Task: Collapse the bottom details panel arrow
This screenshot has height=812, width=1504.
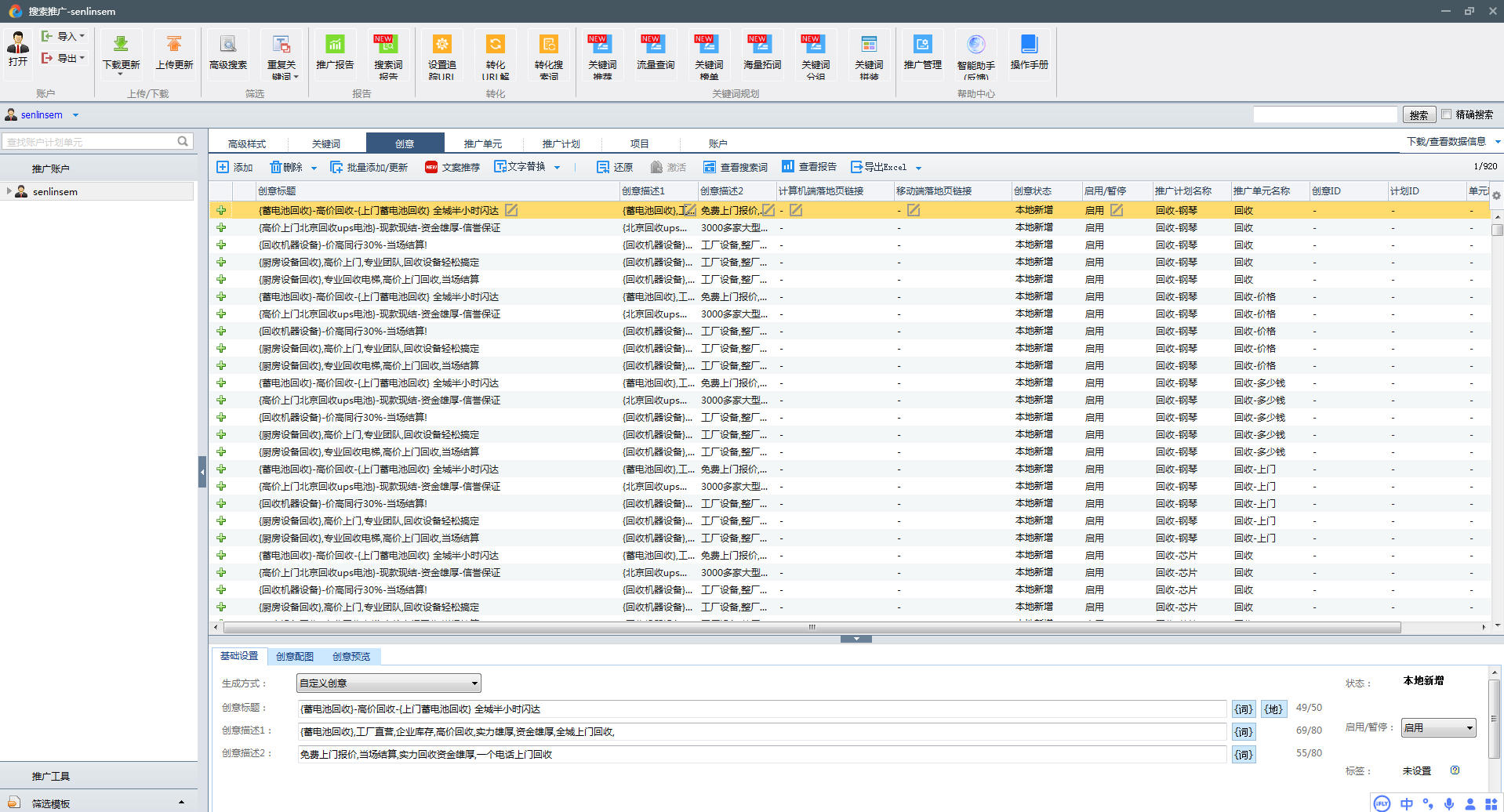Action: tap(856, 639)
